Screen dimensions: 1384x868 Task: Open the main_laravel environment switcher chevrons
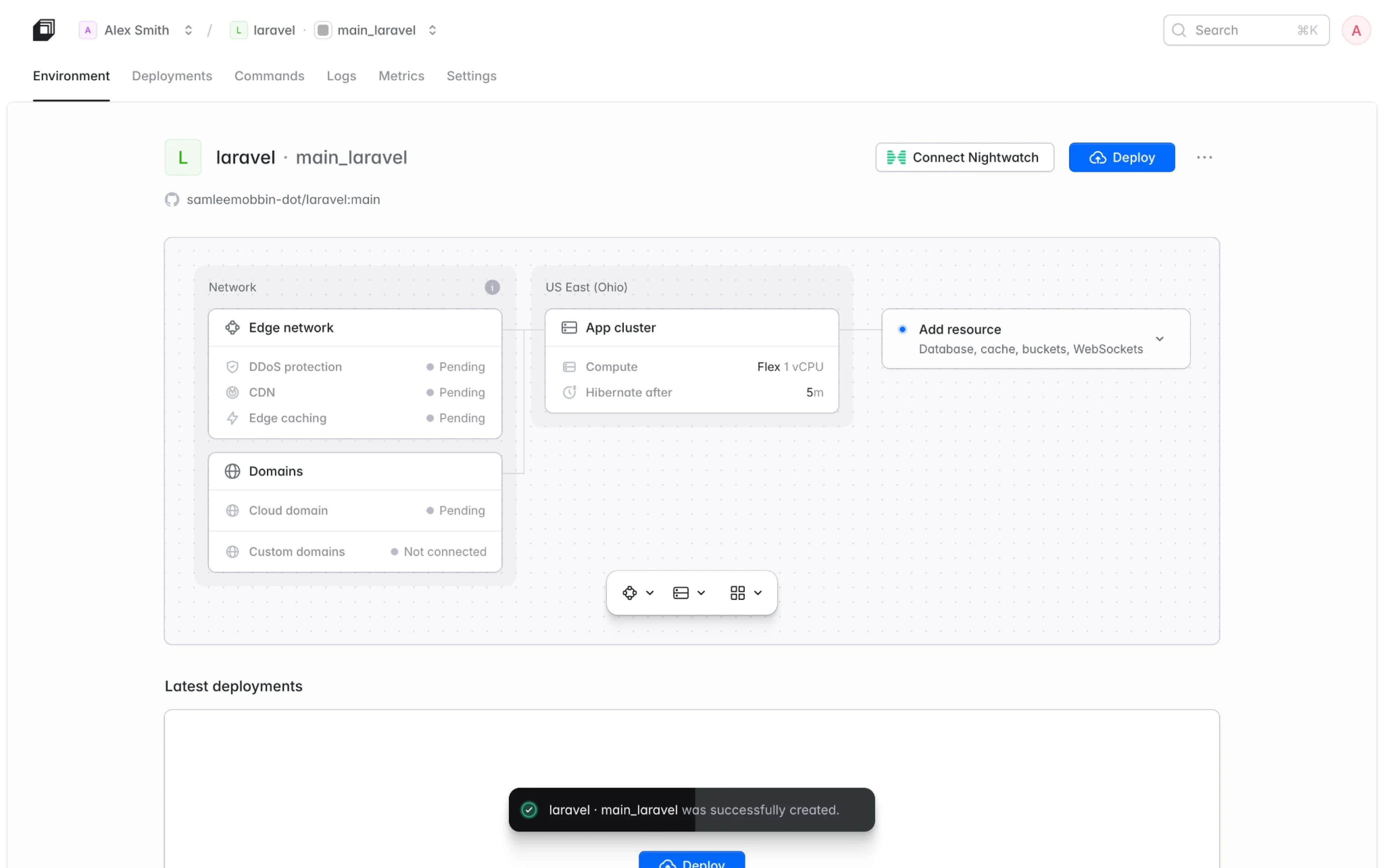(432, 30)
